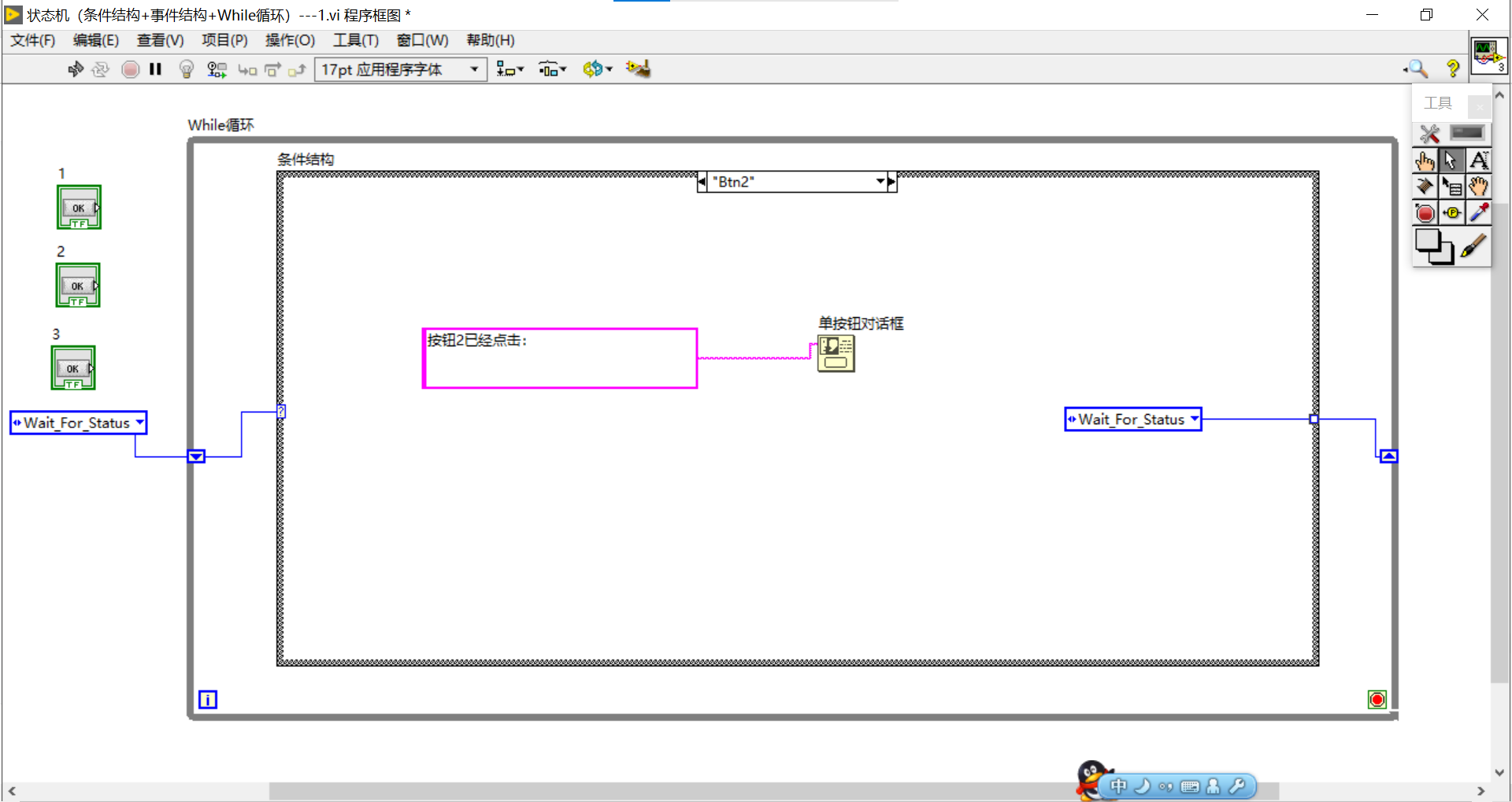This screenshot has width=1512, height=802.
Task: Click the Run arrow toolbar icon
Action: pyautogui.click(x=76, y=69)
